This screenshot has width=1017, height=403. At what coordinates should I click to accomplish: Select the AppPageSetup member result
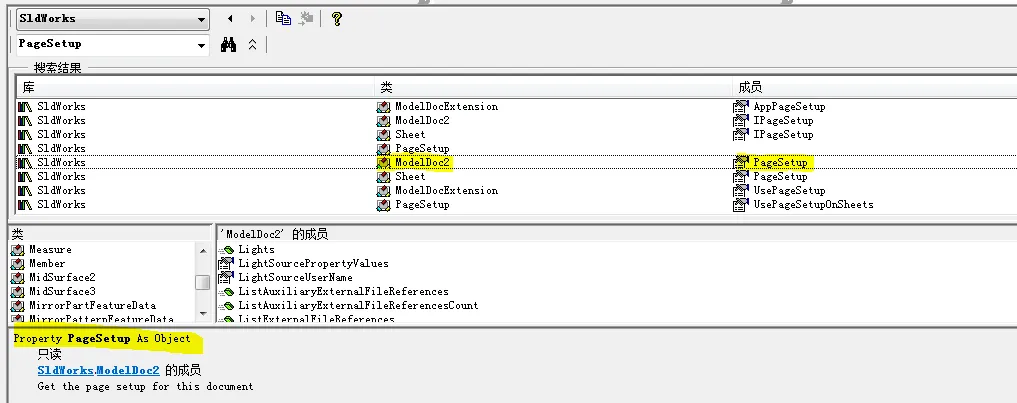tap(789, 106)
